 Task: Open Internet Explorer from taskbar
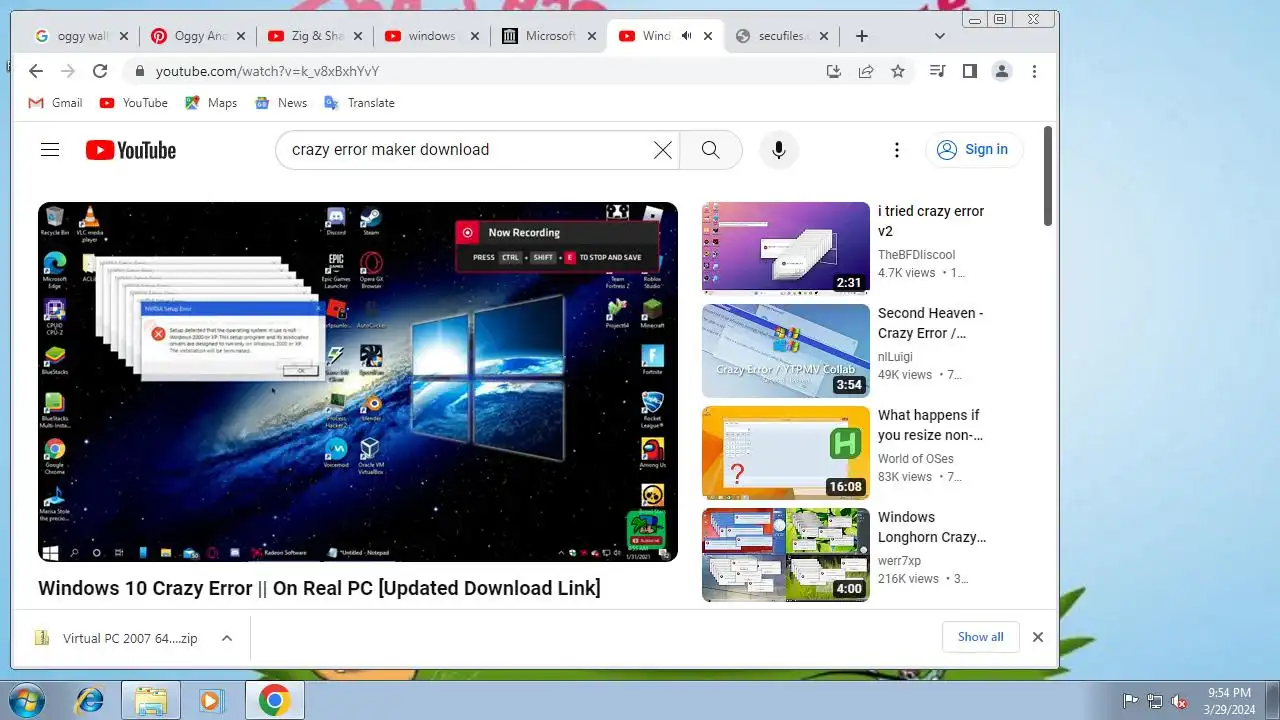pos(89,700)
